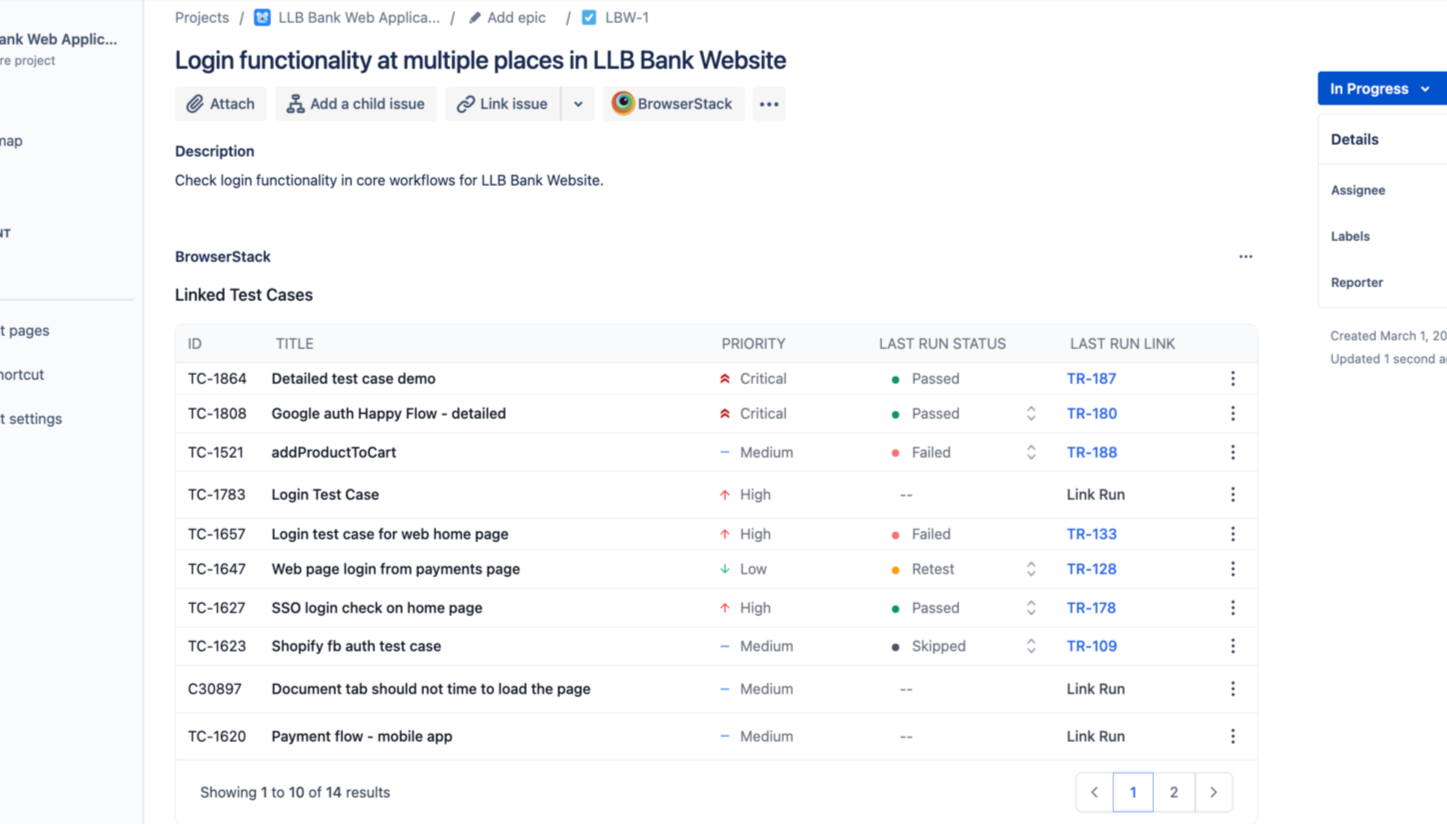Screen dimensions: 1447x824
Task: Open BrowserStack panel ellipsis options menu
Action: tap(1245, 257)
